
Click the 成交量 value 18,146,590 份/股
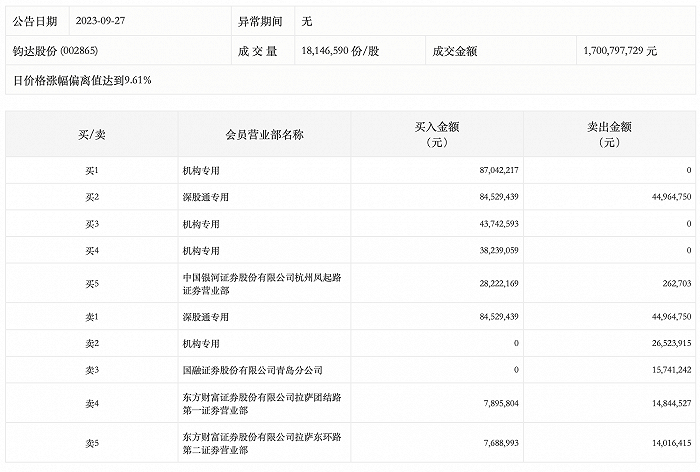point(340,51)
